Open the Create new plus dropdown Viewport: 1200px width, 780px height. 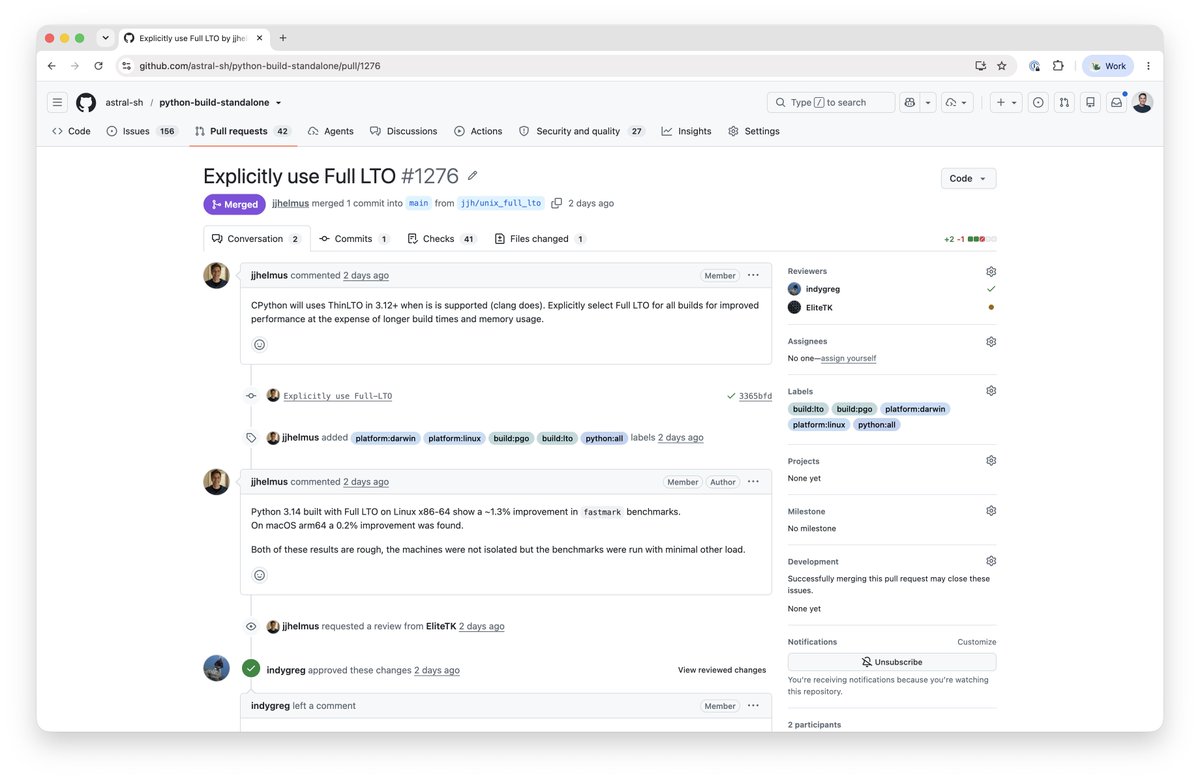coord(1005,102)
